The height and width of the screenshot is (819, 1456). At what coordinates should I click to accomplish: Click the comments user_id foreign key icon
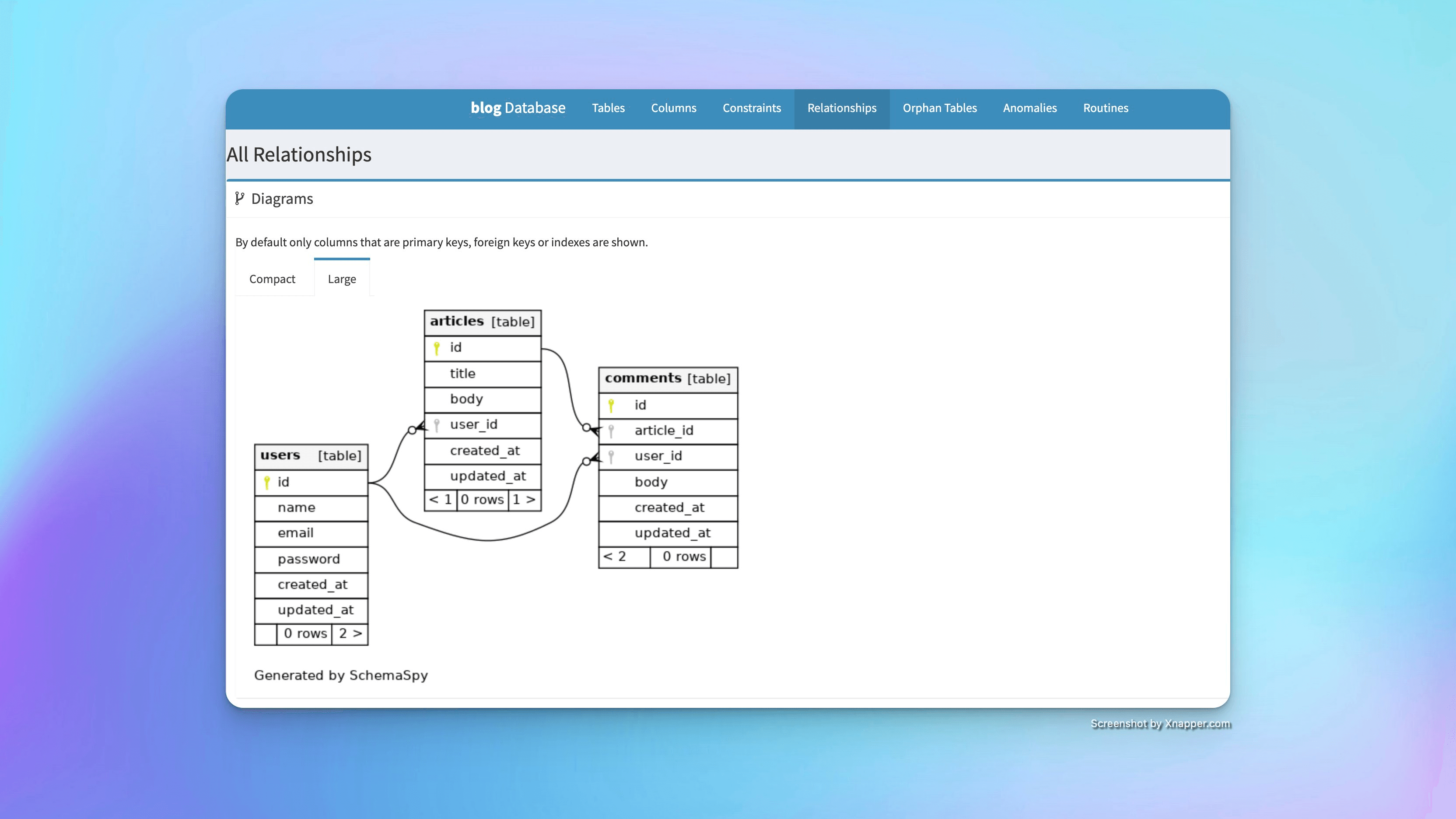pos(611,457)
